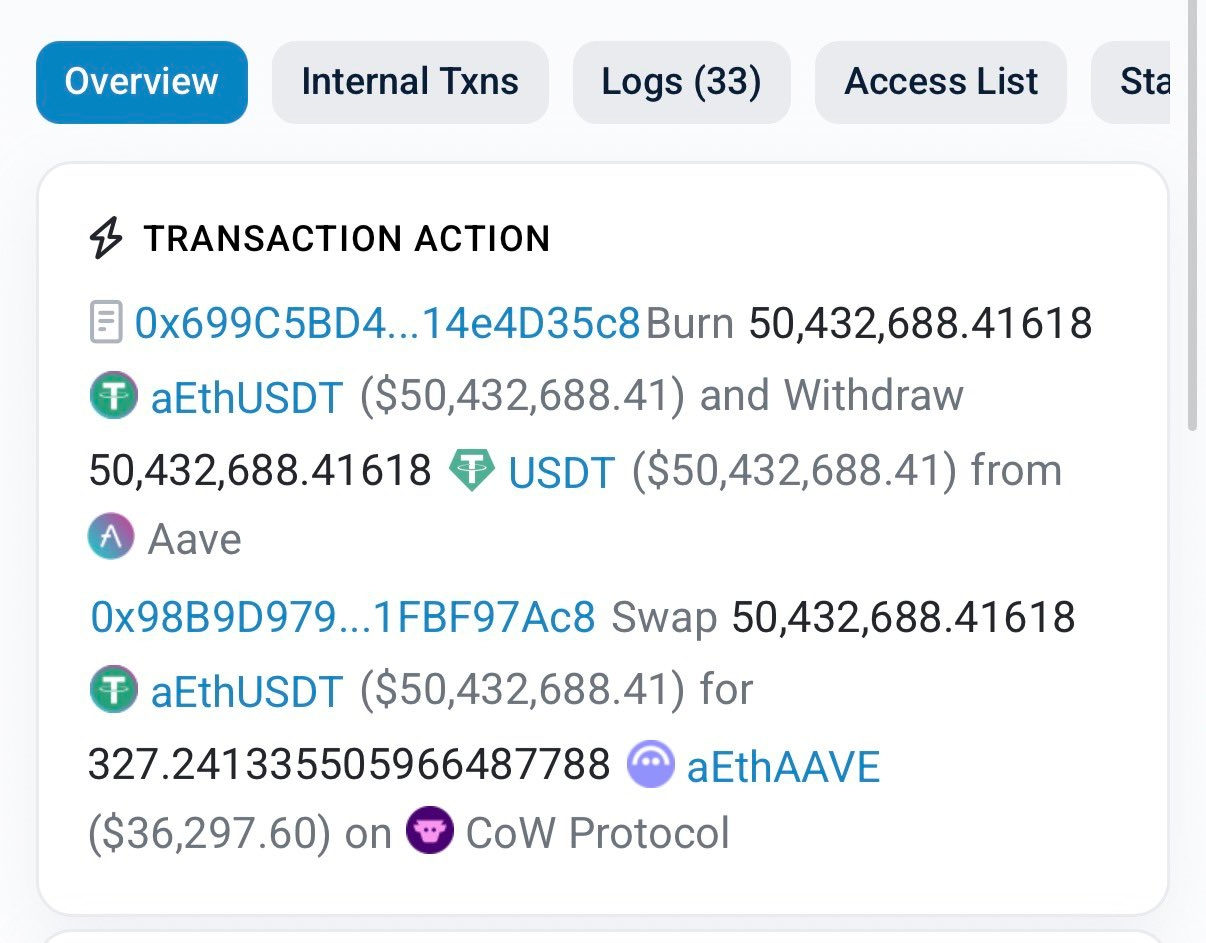The height and width of the screenshot is (943, 1206).
Task: Open the aEthAAVE token link
Action: click(783, 767)
